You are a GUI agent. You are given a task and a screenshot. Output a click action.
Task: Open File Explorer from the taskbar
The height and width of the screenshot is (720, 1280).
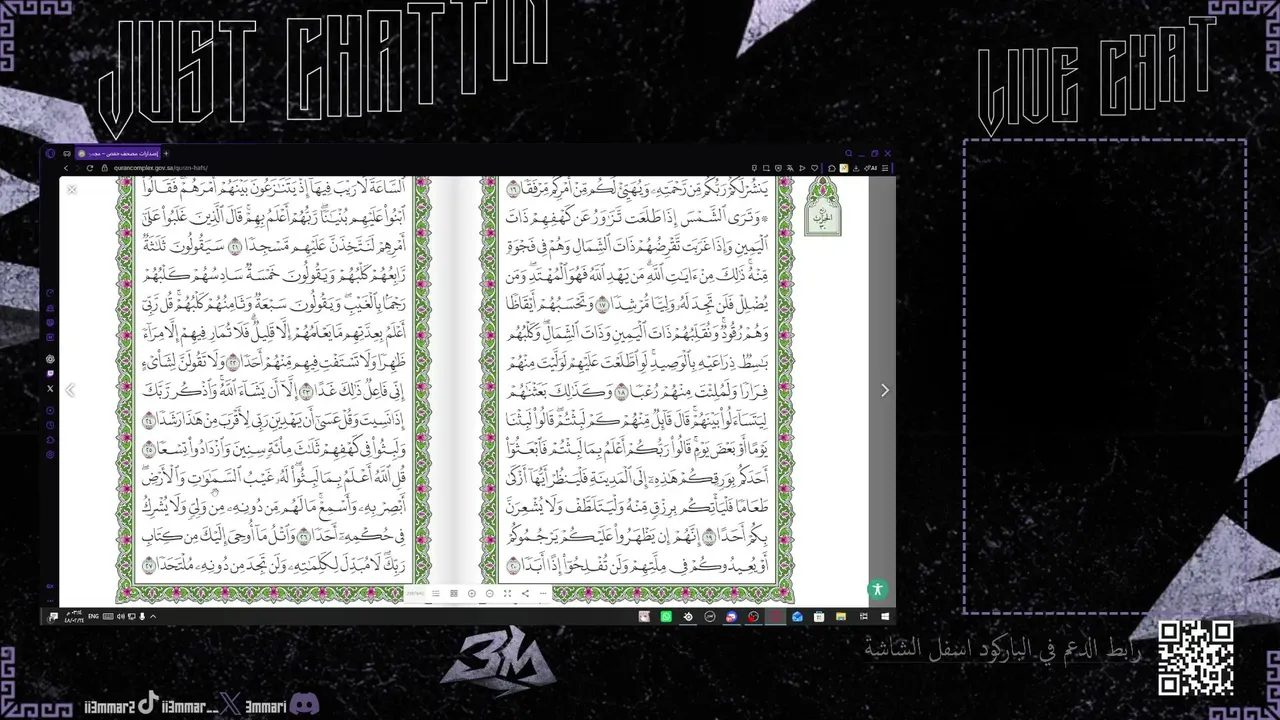tap(841, 617)
